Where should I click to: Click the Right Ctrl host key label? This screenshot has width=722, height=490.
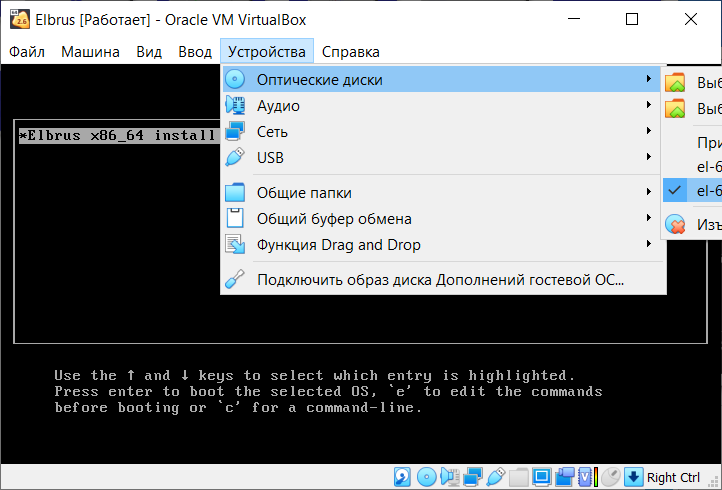pyautogui.click(x=673, y=478)
